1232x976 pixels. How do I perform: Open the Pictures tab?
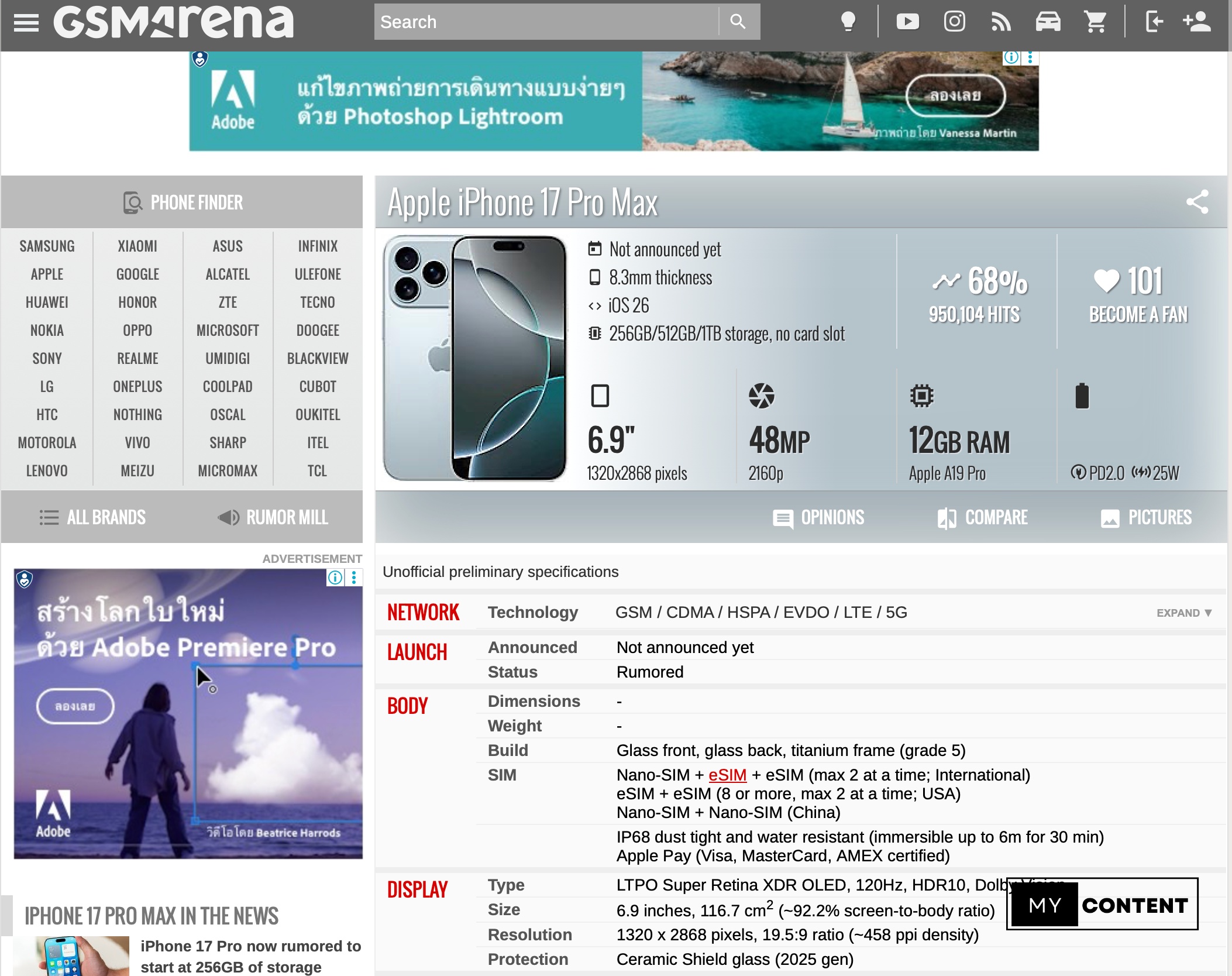(x=1146, y=518)
